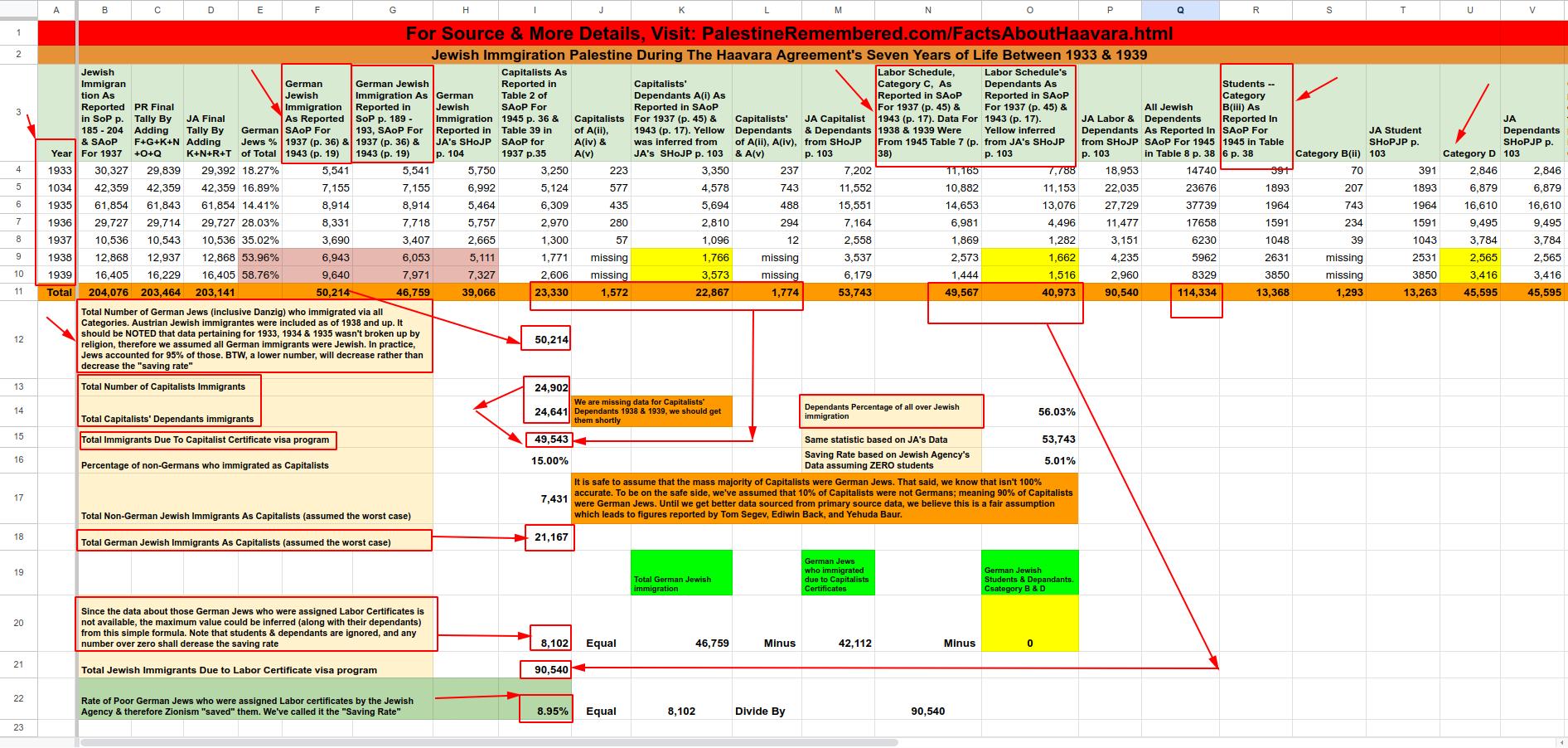The image size is (1568, 748).
Task: Select boxed value 90,540 in row 21
Action: [x=546, y=669]
